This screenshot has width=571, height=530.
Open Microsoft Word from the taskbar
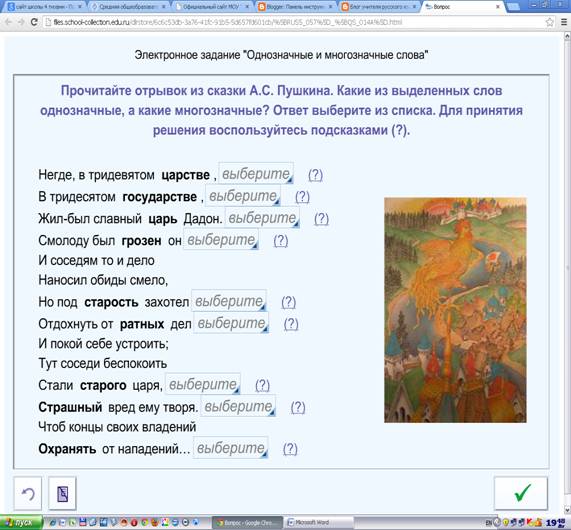pos(318,523)
